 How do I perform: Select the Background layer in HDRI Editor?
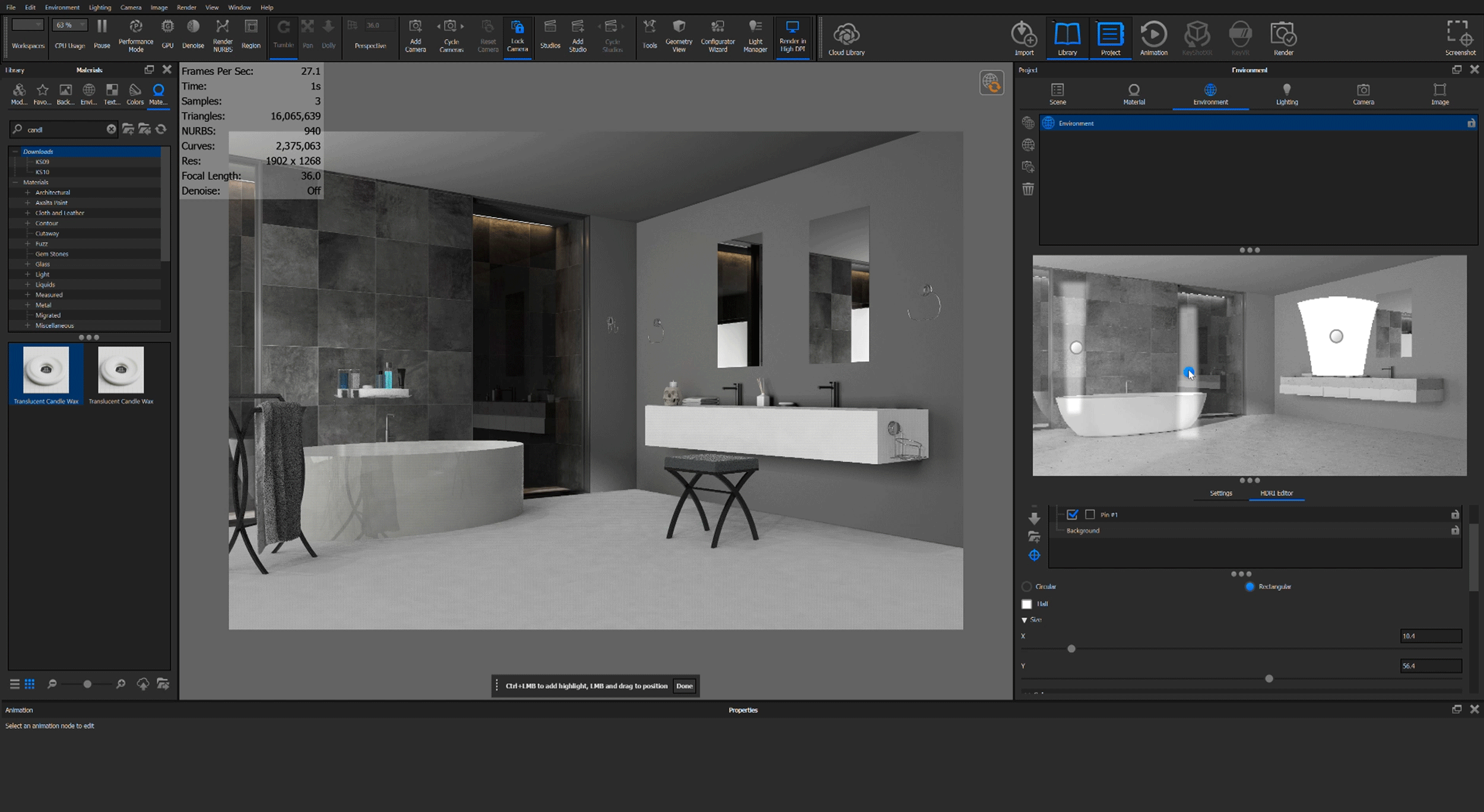[1256, 531]
